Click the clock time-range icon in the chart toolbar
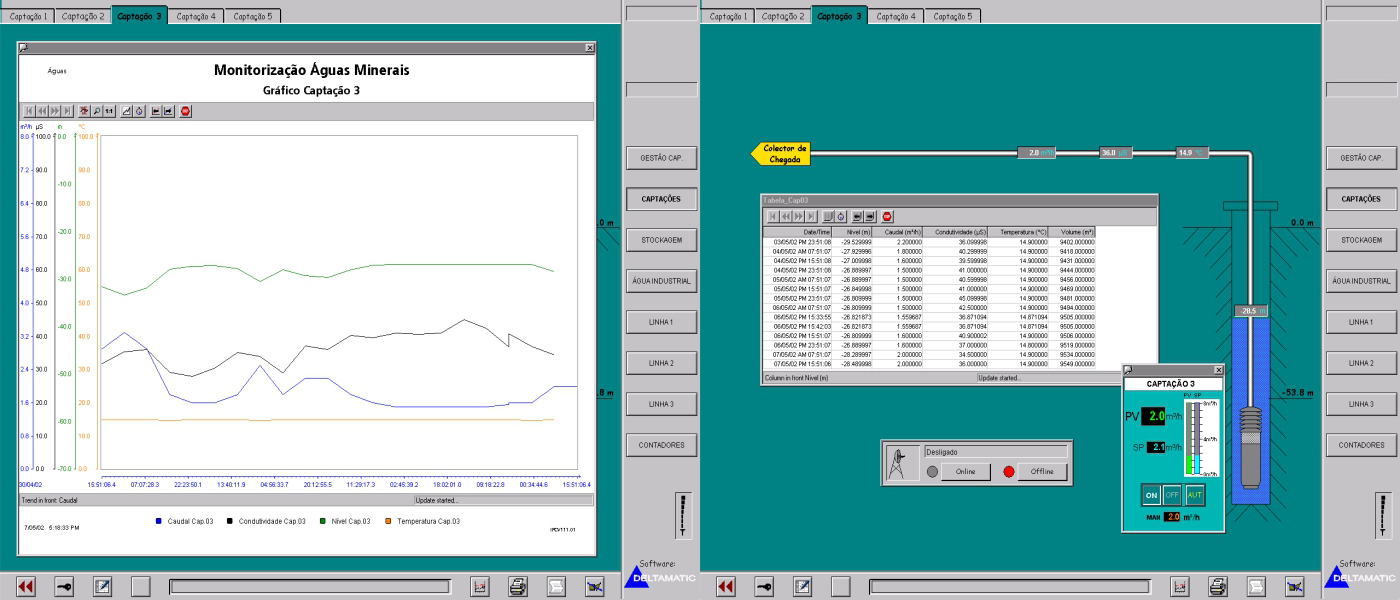Screen dimensions: 1400x600 click(x=140, y=111)
